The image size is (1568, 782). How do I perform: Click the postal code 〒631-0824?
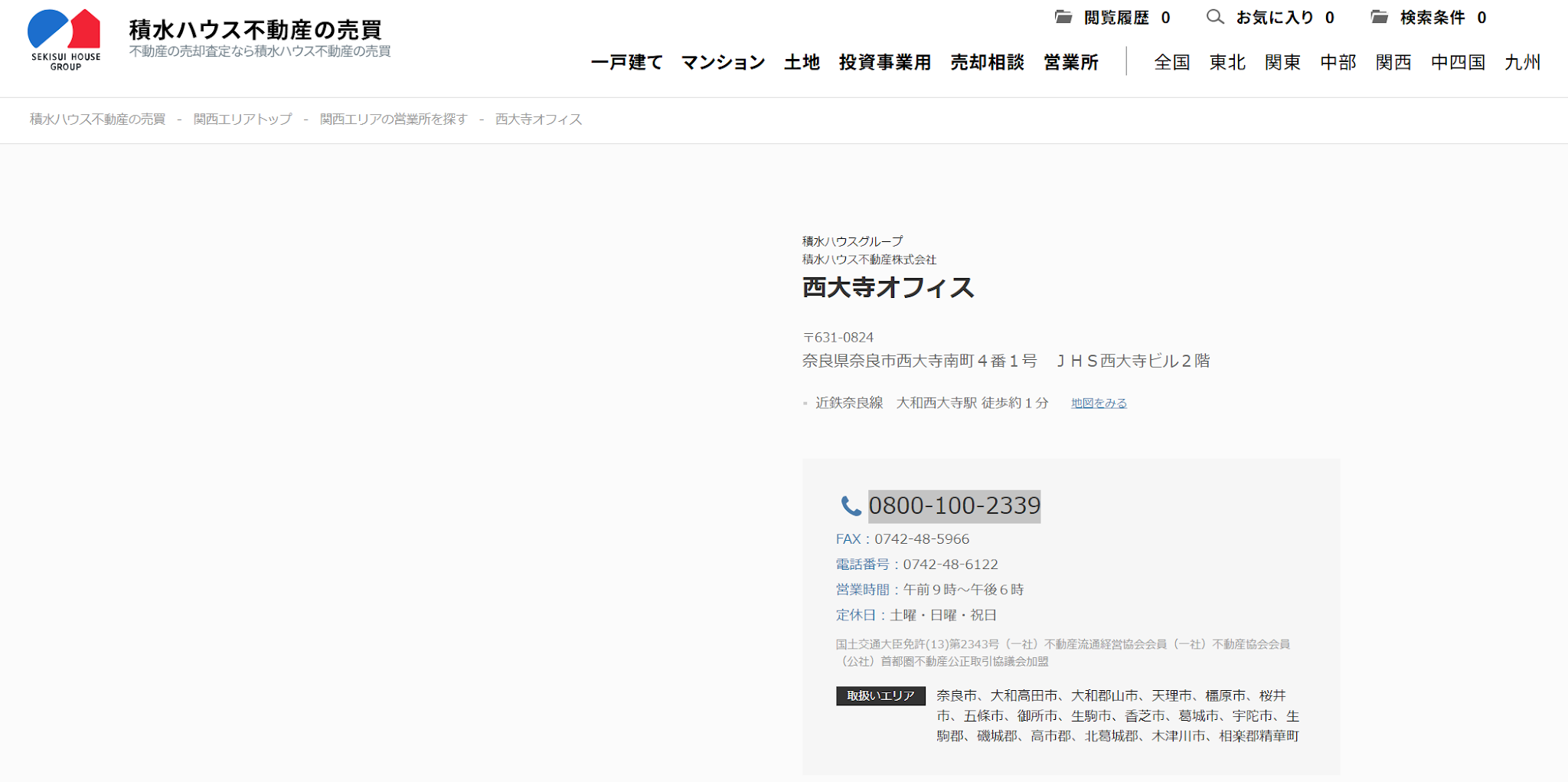pyautogui.click(x=838, y=337)
